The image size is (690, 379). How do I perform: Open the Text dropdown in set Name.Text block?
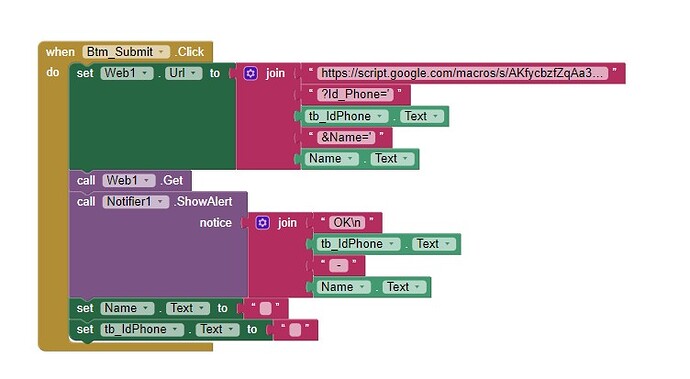tap(188, 308)
